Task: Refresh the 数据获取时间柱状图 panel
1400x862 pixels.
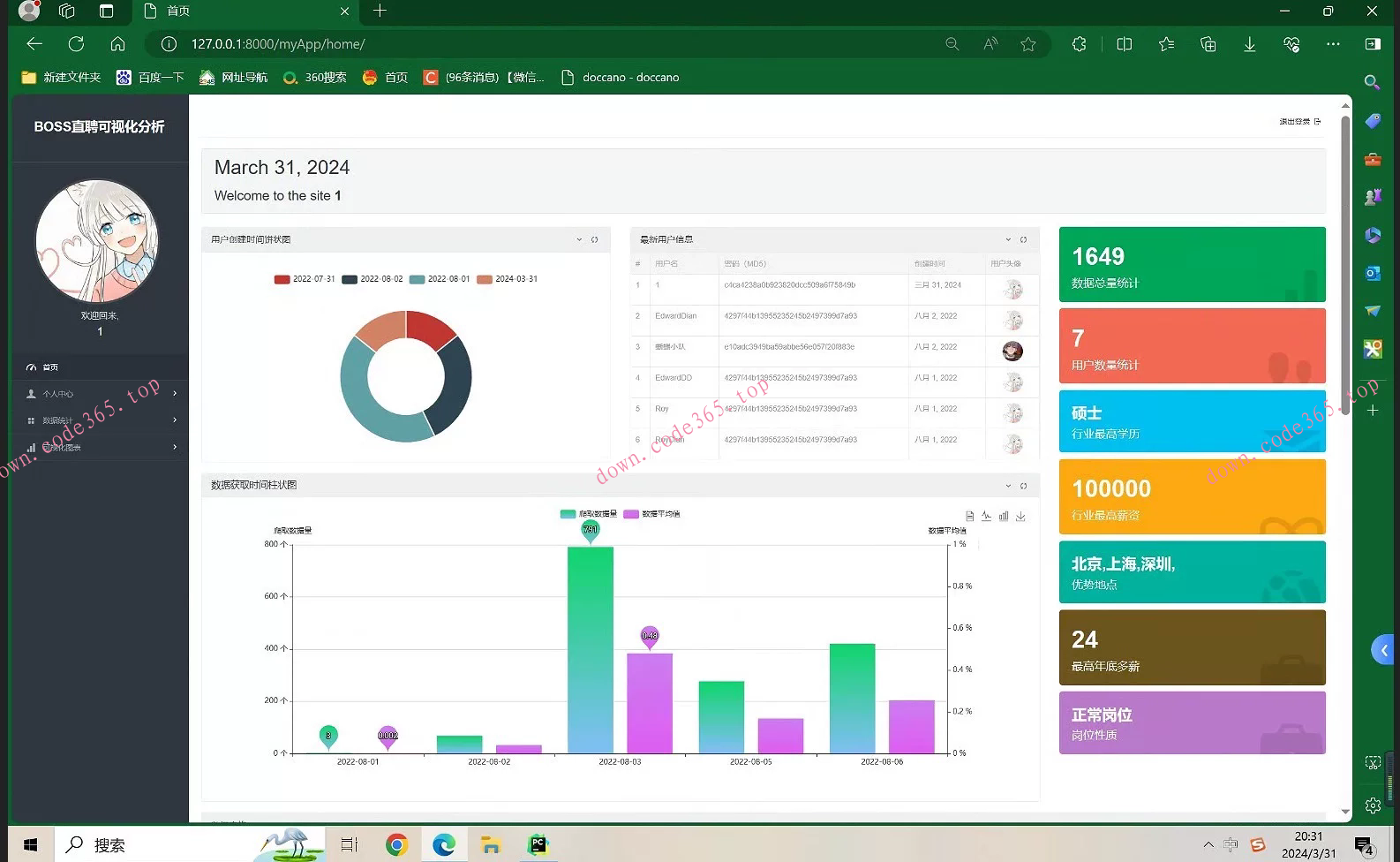Action: click(x=1024, y=485)
